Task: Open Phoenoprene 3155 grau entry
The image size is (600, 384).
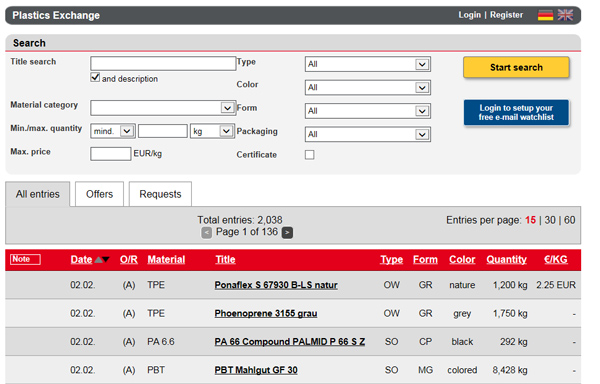Action: click(266, 313)
